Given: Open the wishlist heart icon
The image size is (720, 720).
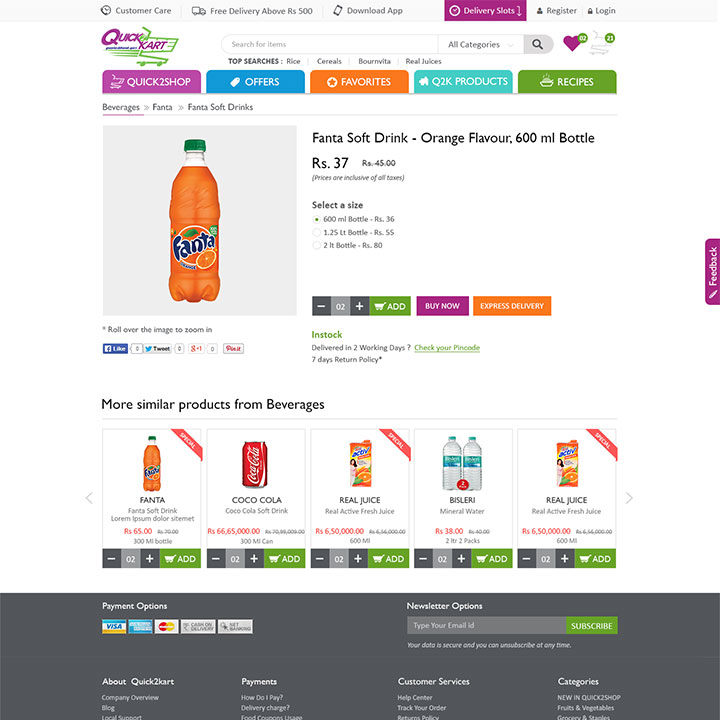Looking at the screenshot, I should [x=572, y=43].
